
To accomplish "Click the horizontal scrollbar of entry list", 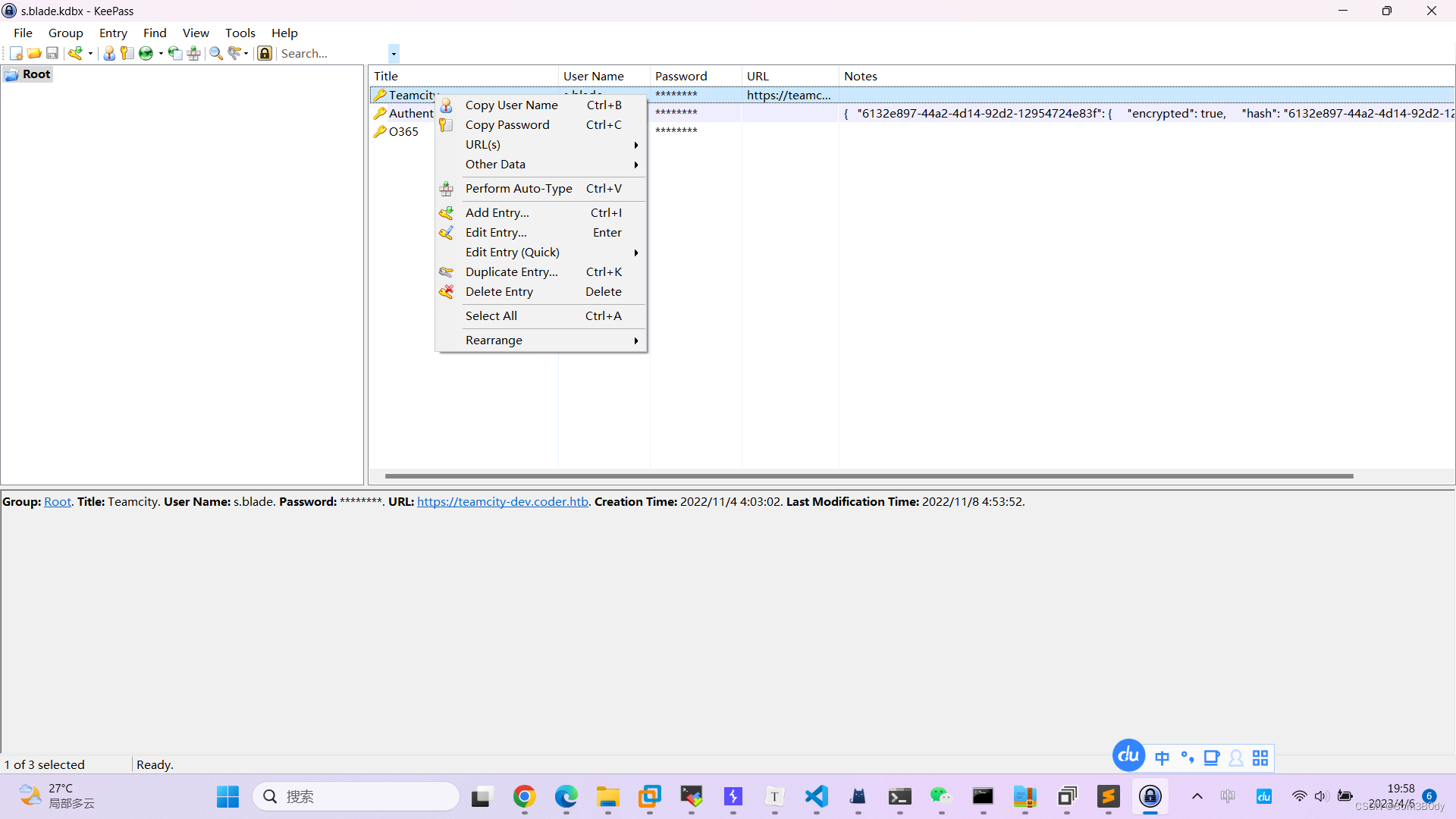I will point(869,476).
